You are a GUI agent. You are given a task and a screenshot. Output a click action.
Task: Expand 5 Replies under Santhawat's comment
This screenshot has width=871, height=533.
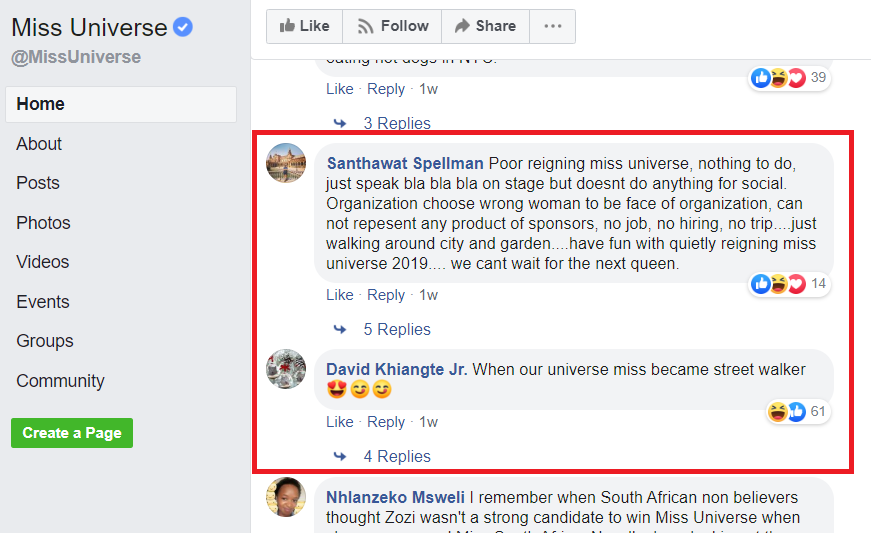coord(396,329)
